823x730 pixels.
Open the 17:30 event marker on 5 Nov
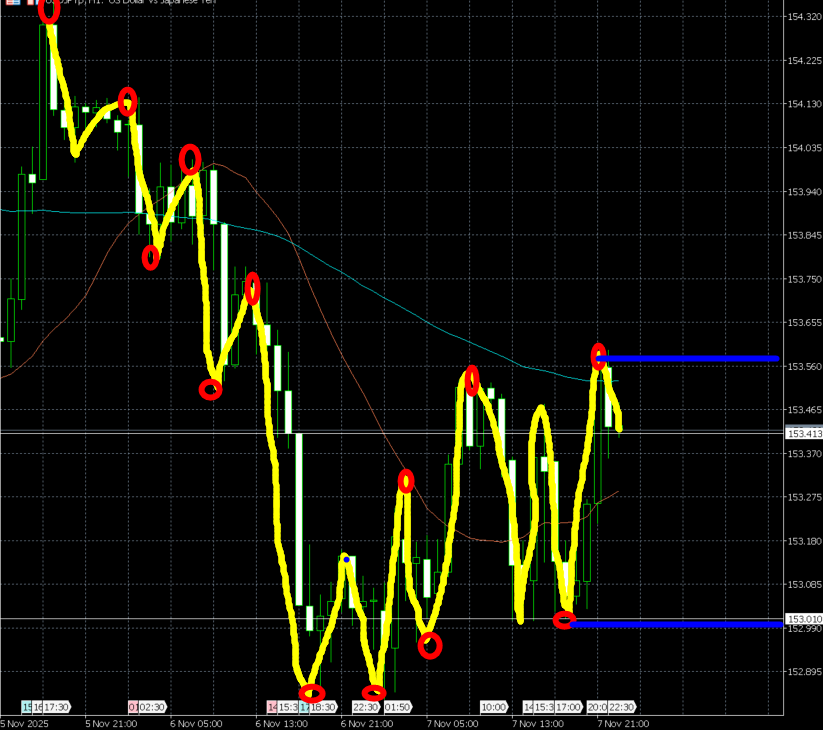tap(55, 707)
